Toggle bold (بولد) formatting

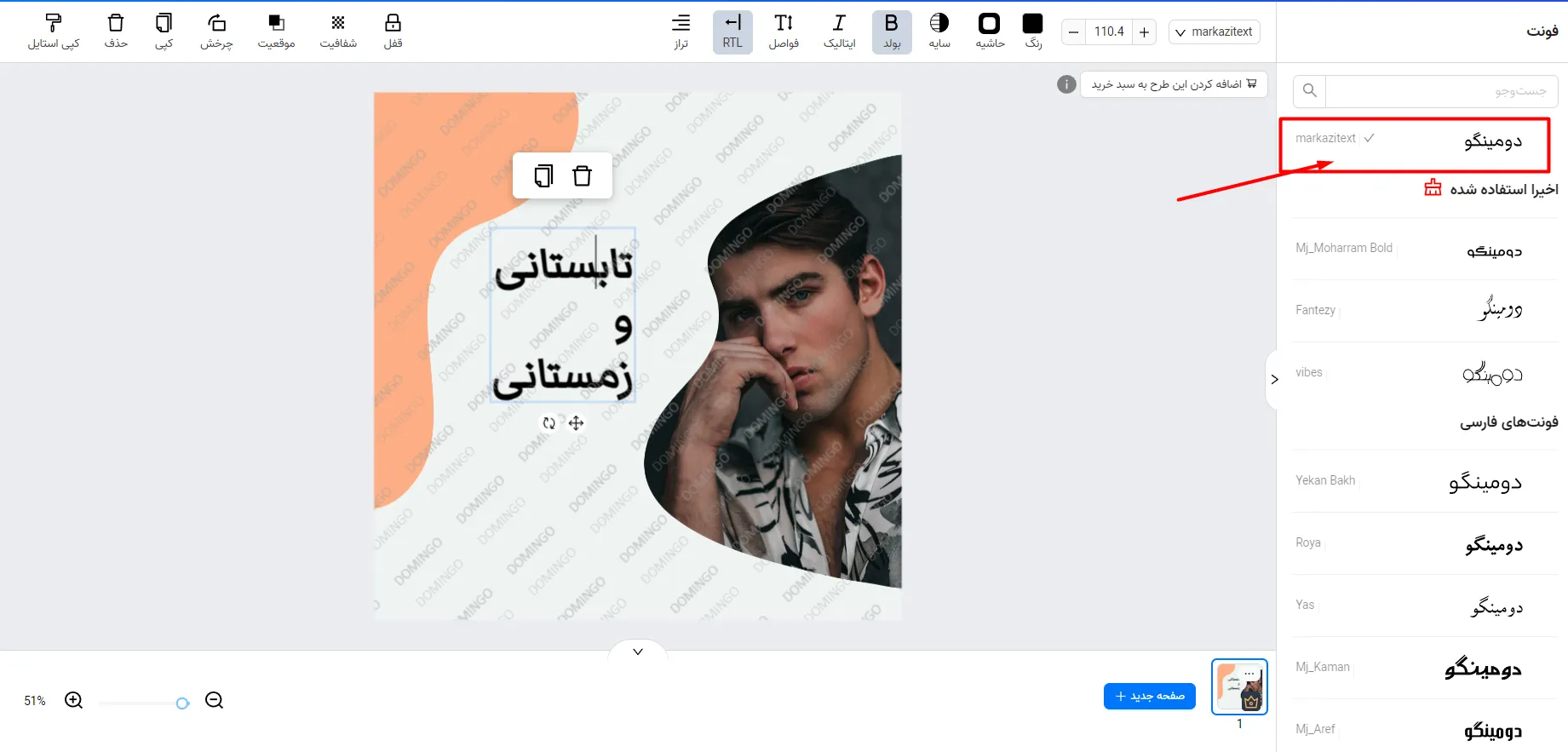[x=892, y=32]
